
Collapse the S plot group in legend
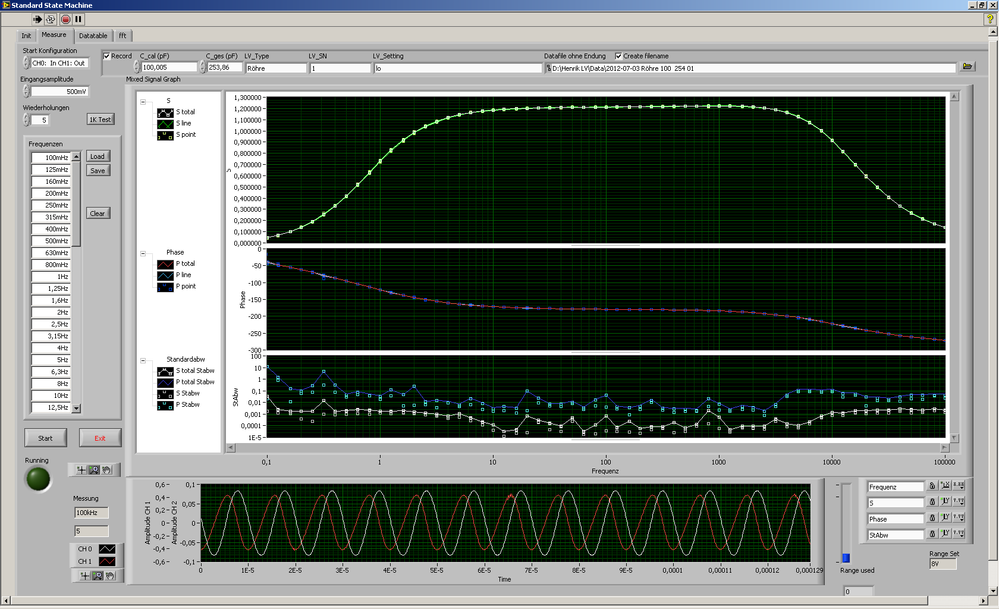(x=143, y=102)
